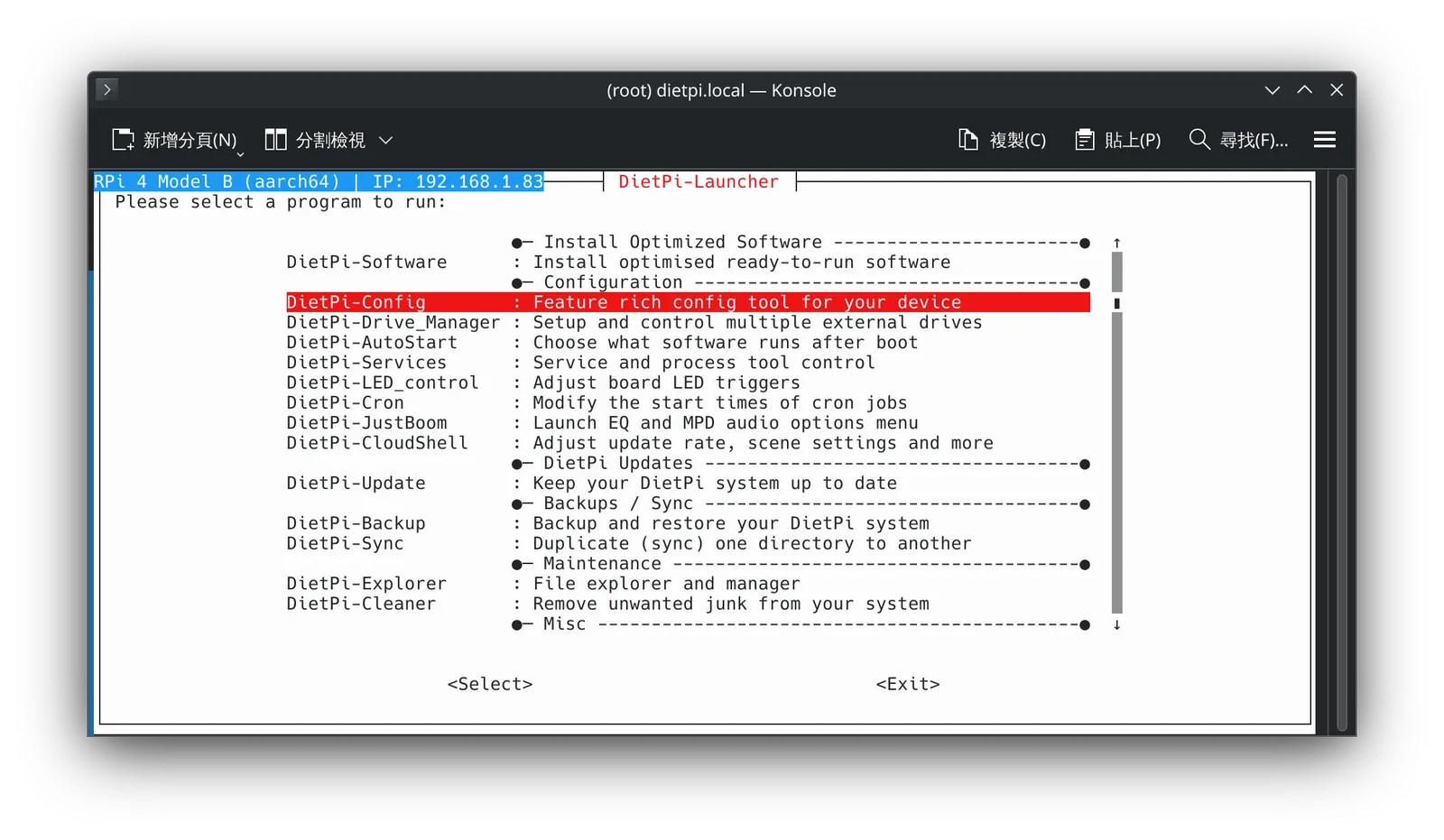This screenshot has width=1444, height=840.
Task: Open the find (尋找) search tool
Action: (x=1238, y=140)
